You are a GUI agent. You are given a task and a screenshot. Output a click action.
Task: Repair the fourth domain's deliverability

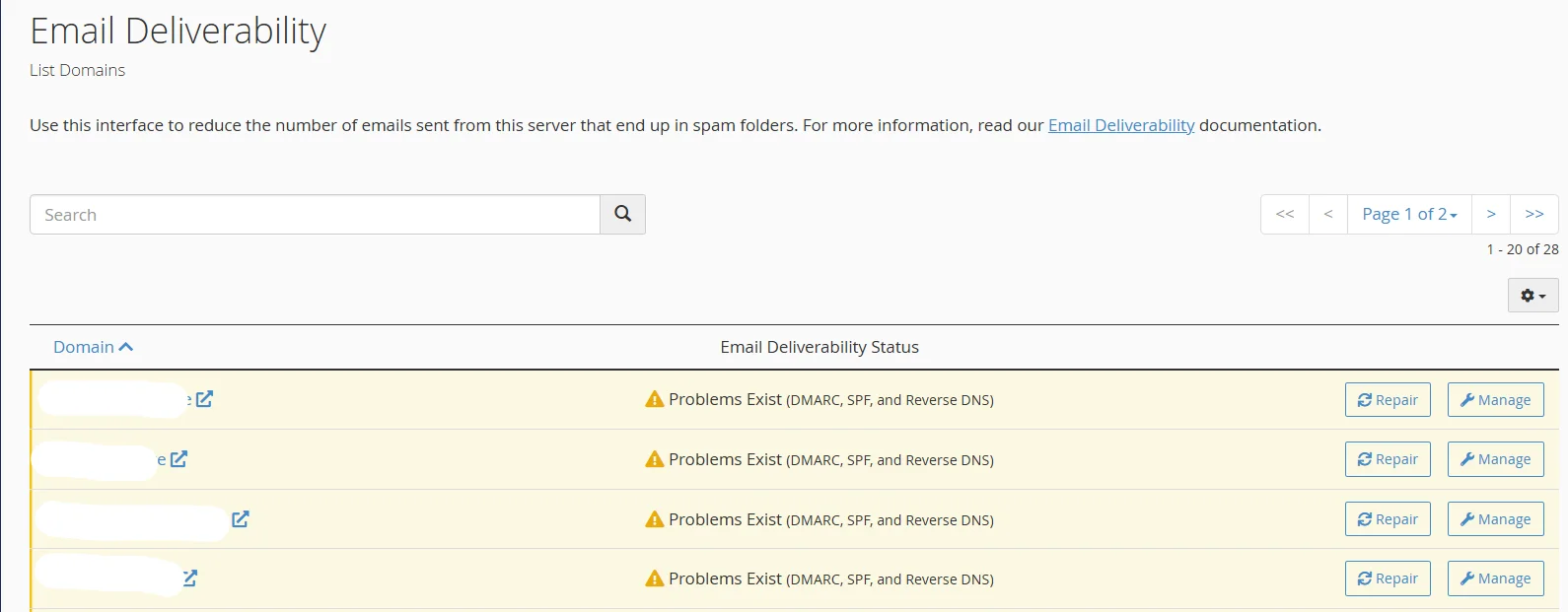[x=1388, y=578]
